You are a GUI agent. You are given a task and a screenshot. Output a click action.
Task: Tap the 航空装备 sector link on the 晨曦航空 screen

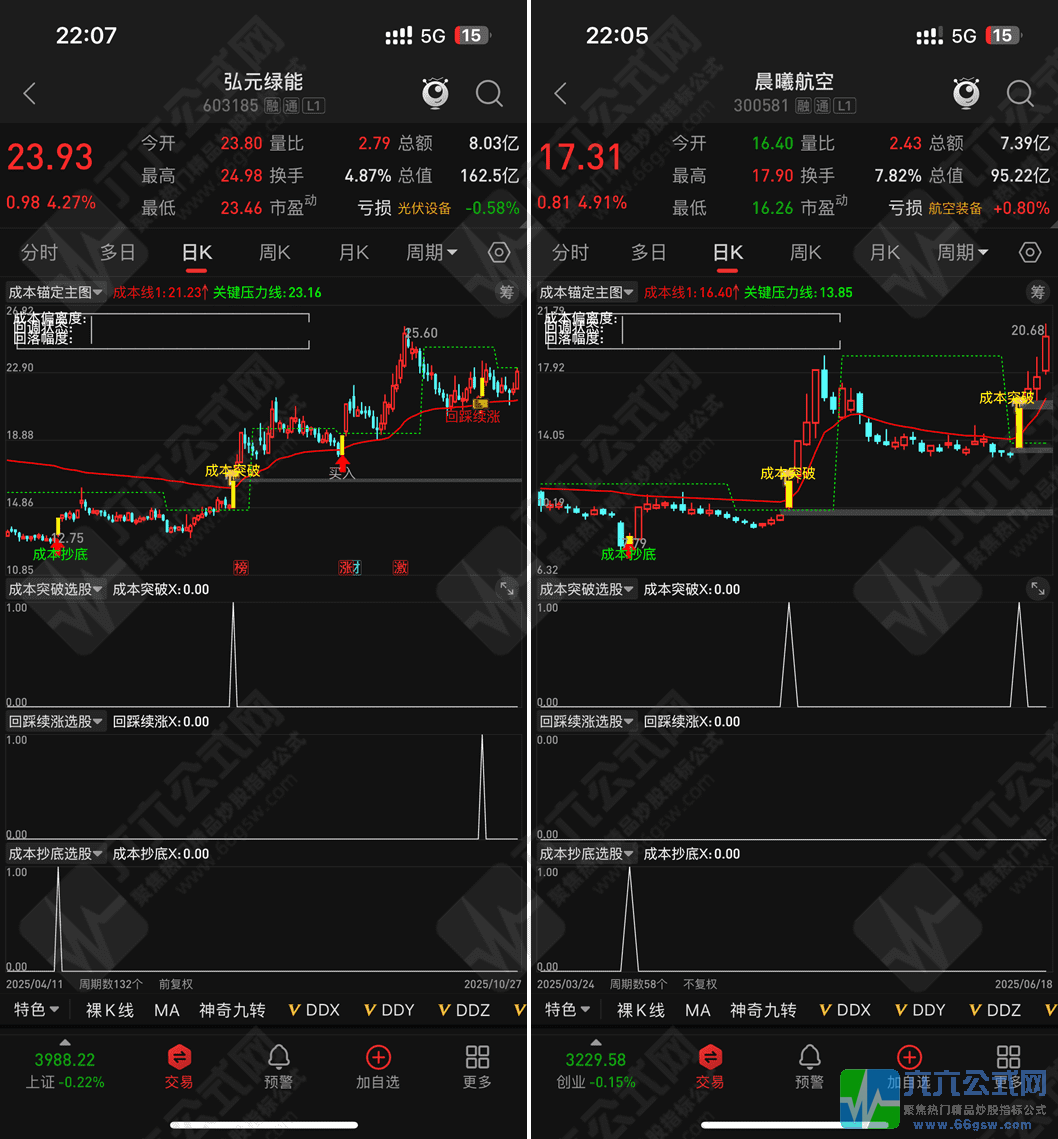coord(956,208)
